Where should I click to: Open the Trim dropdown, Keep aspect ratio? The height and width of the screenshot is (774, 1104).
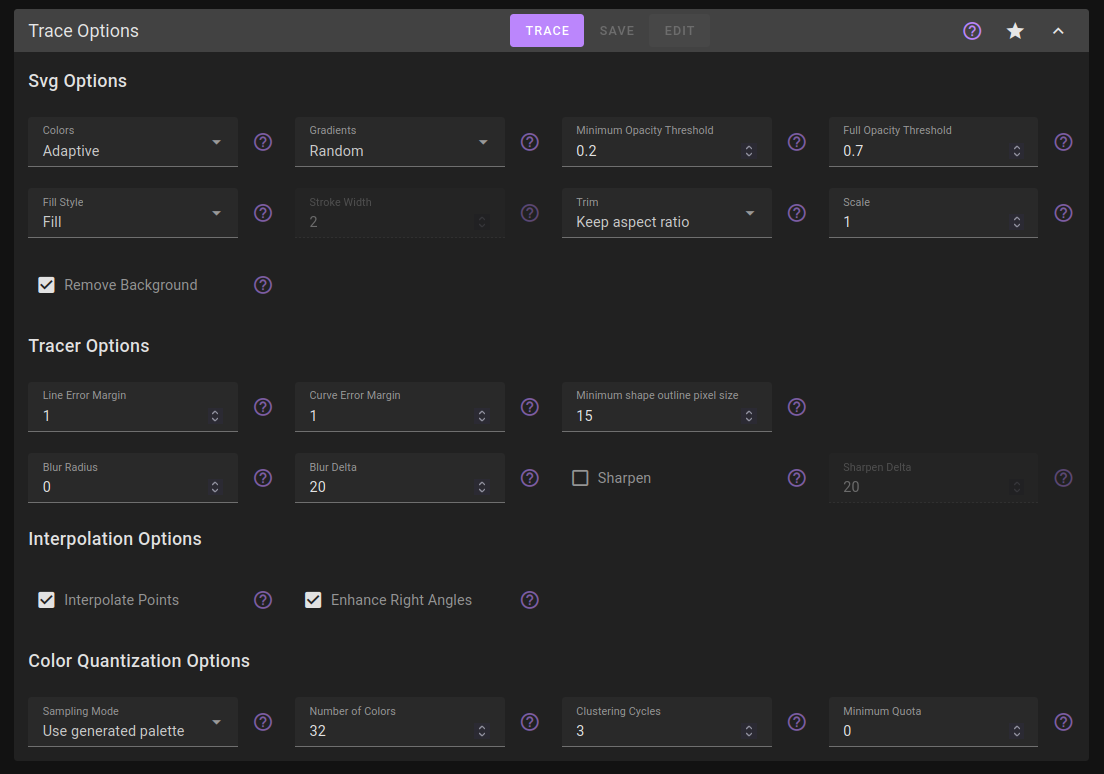[667, 213]
